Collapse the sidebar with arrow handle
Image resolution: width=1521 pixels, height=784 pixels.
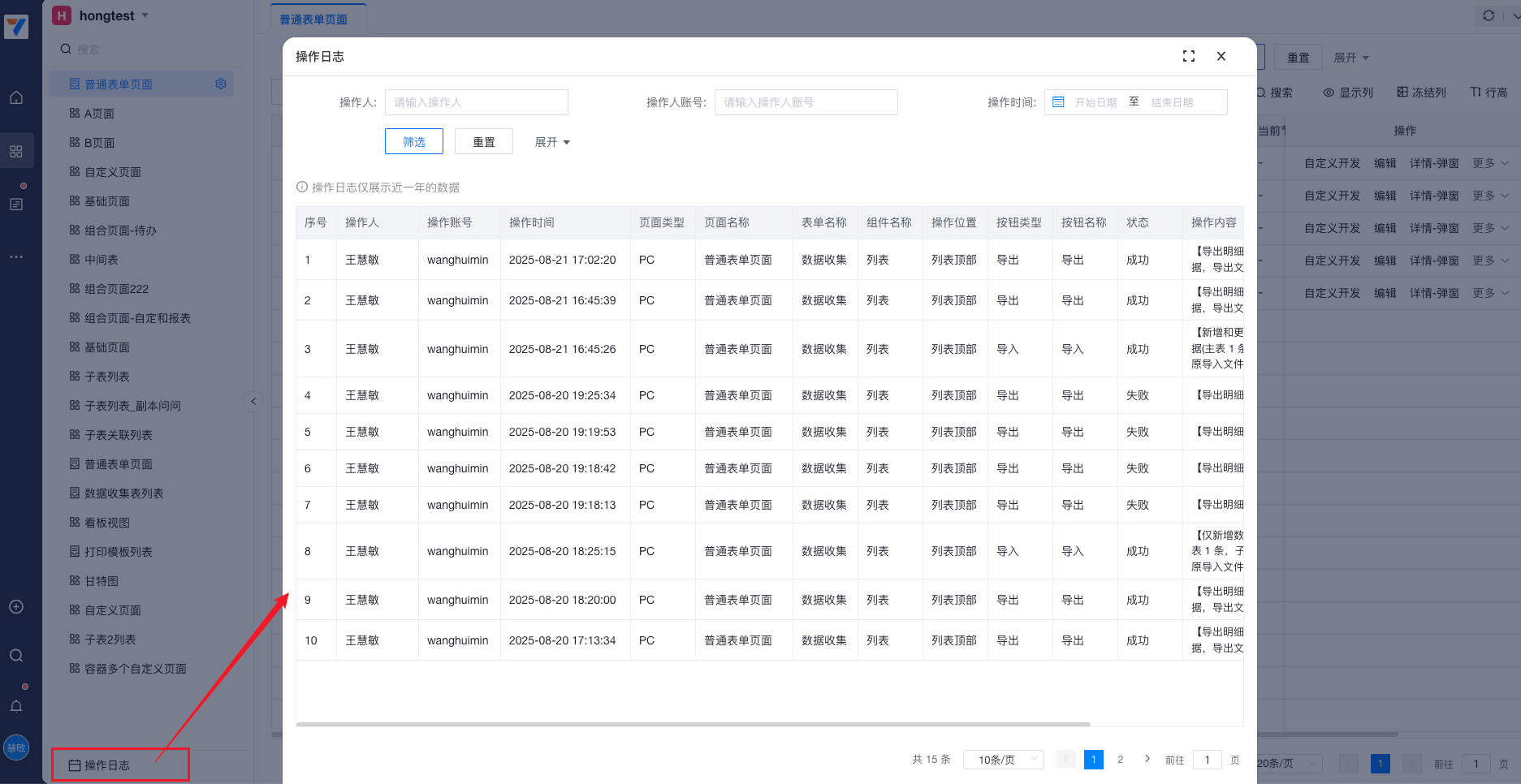[253, 401]
